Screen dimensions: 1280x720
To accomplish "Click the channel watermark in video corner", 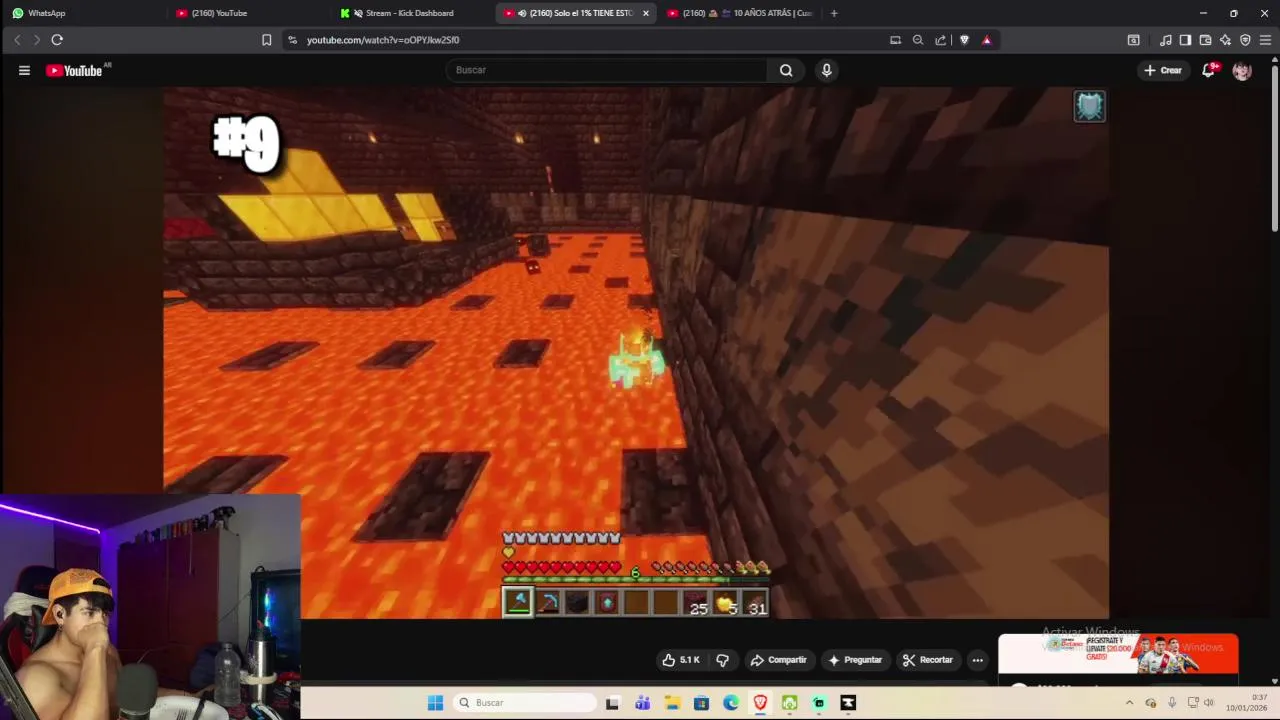I will 1090,107.
